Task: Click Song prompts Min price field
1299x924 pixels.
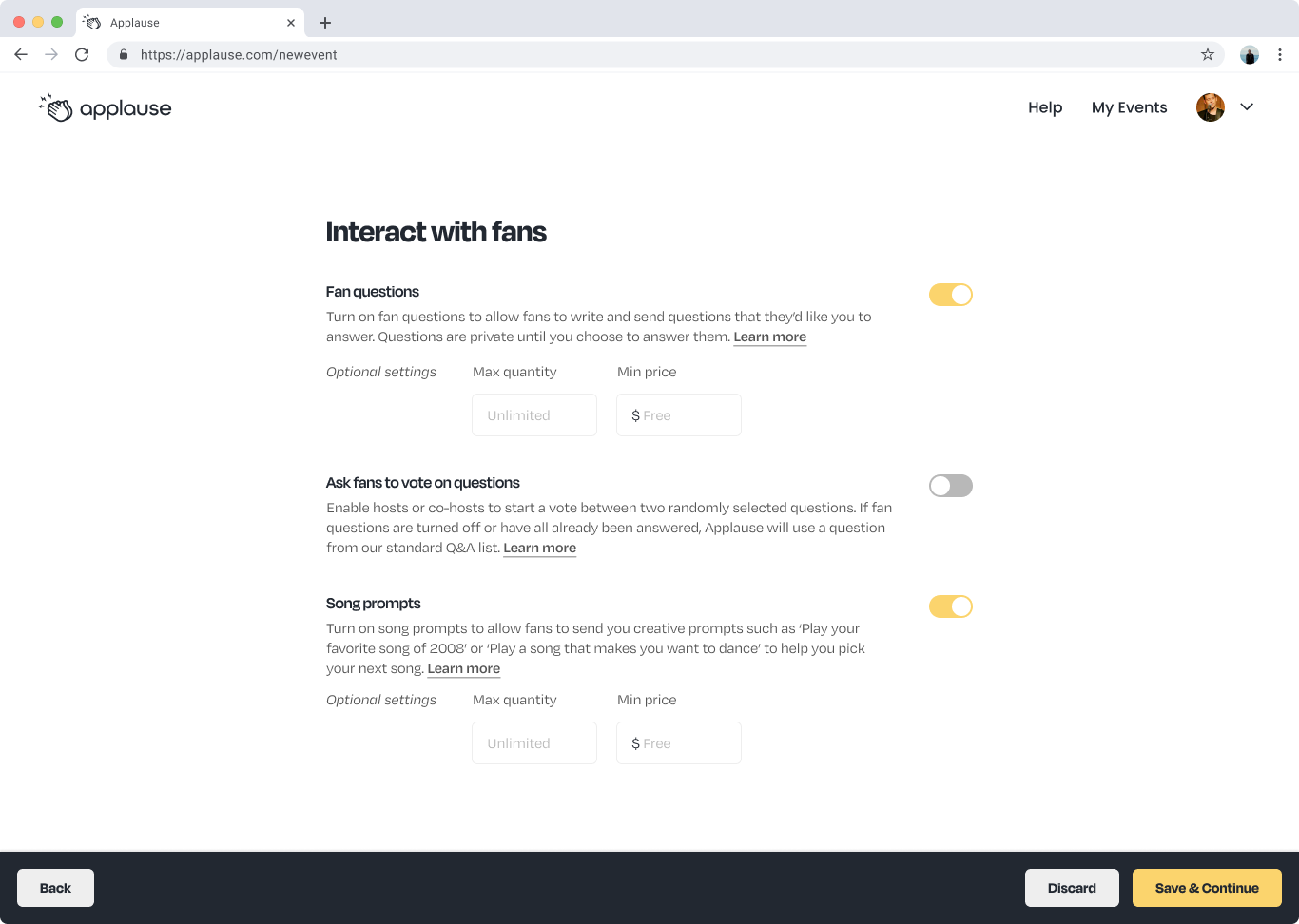Action: click(x=679, y=743)
